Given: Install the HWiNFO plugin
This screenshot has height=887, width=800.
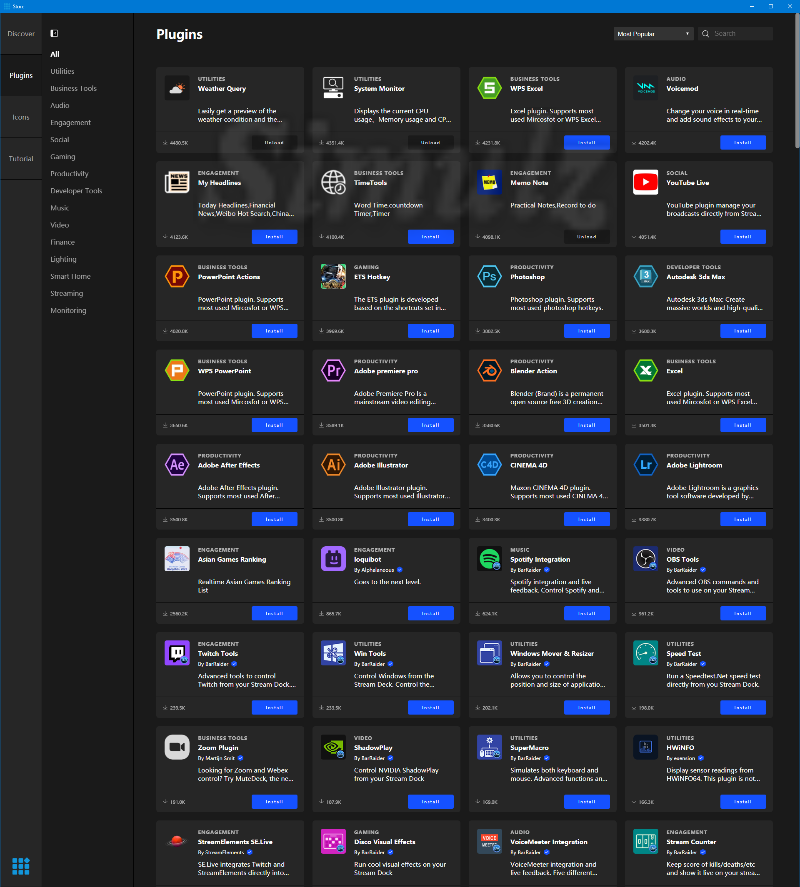Looking at the screenshot, I should coord(743,802).
